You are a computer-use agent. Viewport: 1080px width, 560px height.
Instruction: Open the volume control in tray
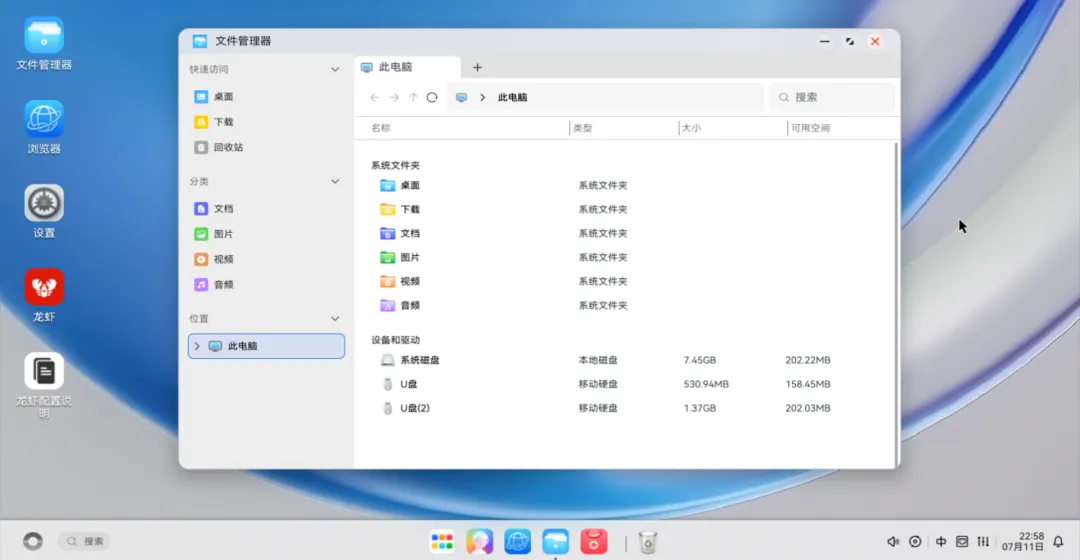pyautogui.click(x=893, y=542)
